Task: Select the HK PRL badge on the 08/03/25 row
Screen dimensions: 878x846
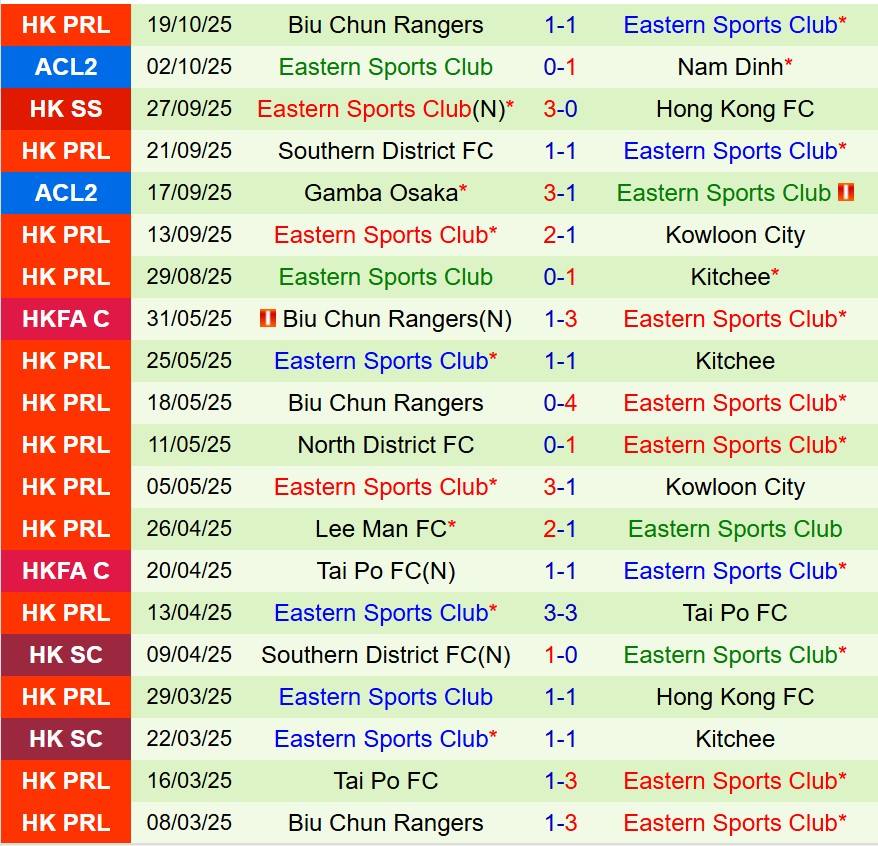Action: pos(66,823)
